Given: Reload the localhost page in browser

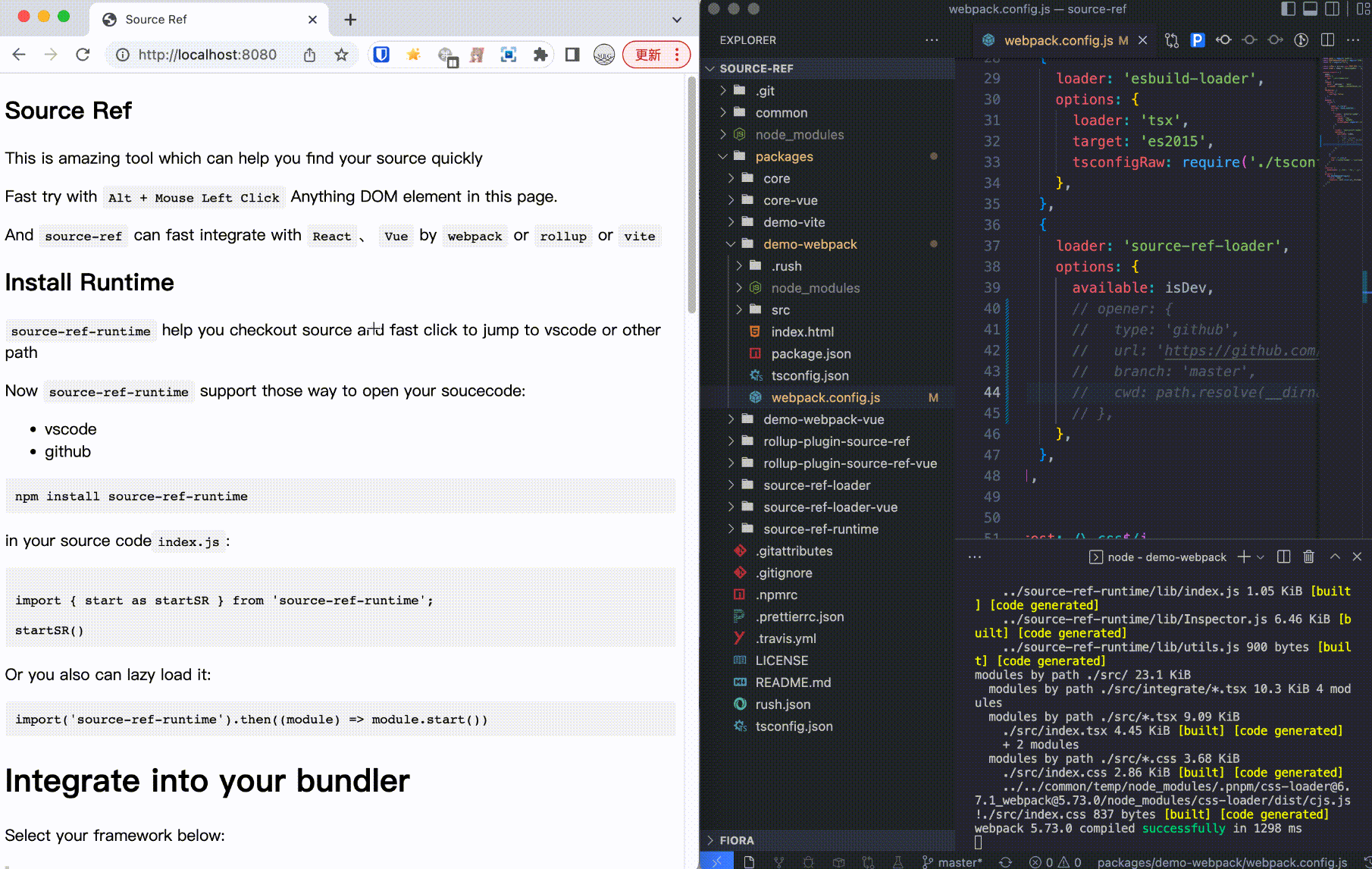Looking at the screenshot, I should [83, 55].
